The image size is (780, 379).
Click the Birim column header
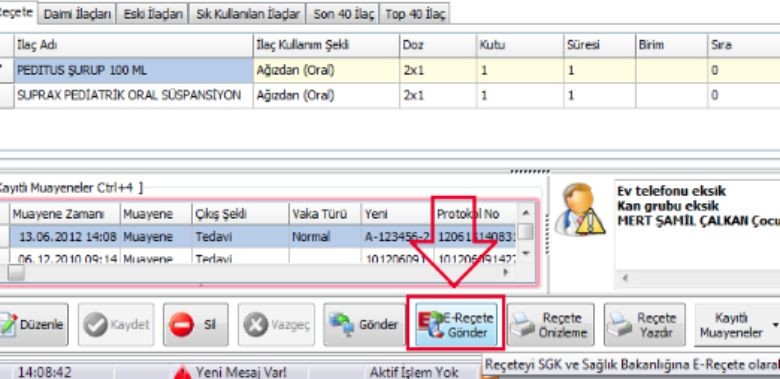[671, 45]
